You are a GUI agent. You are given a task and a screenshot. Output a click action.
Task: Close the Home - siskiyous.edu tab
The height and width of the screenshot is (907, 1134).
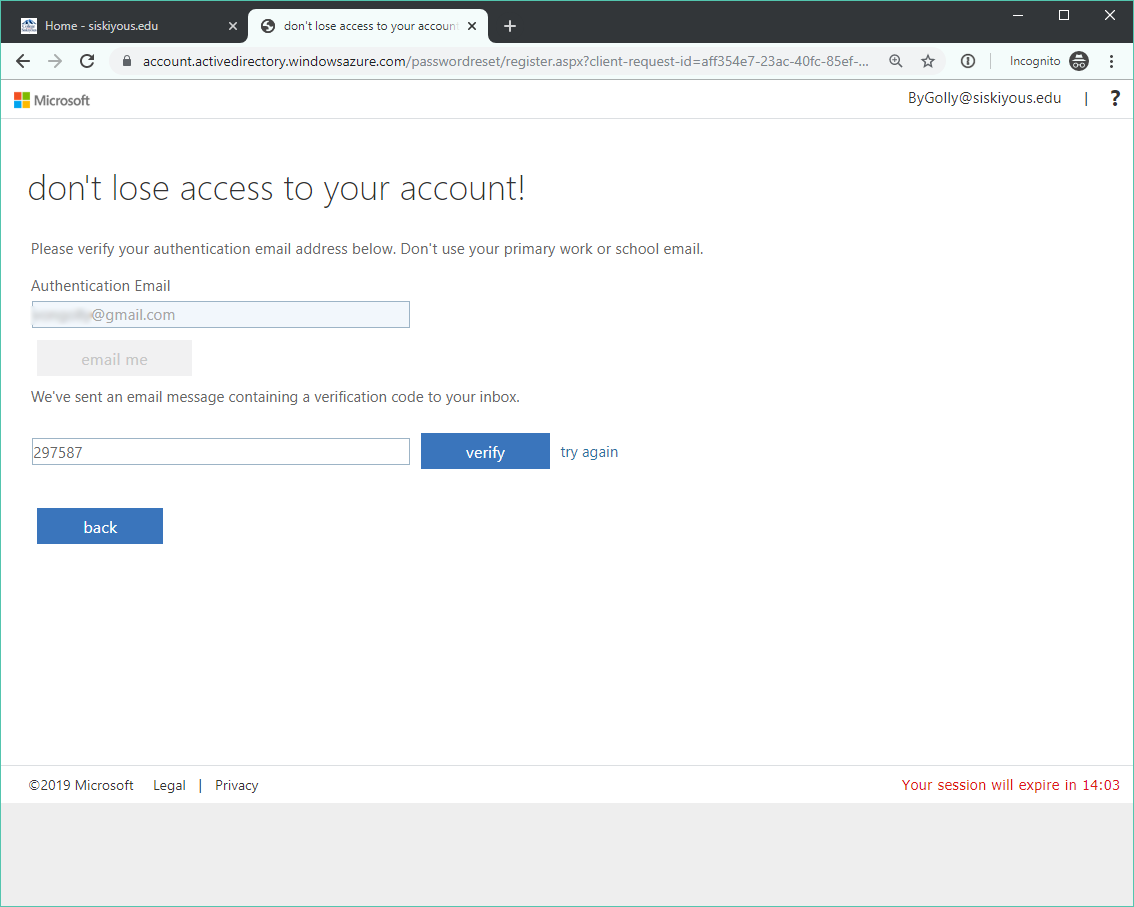click(x=233, y=26)
